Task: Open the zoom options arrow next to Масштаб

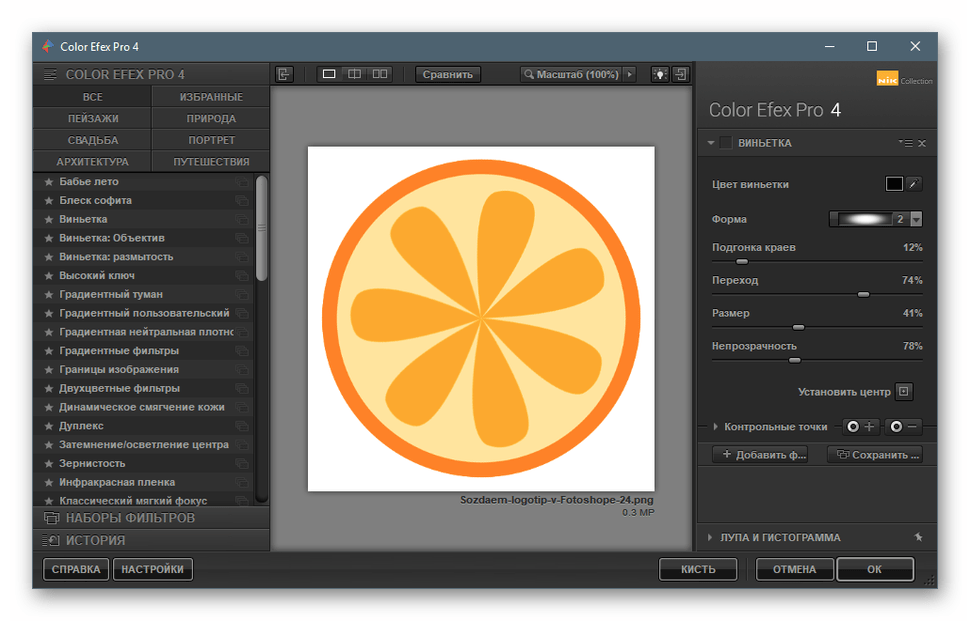Action: tap(630, 74)
